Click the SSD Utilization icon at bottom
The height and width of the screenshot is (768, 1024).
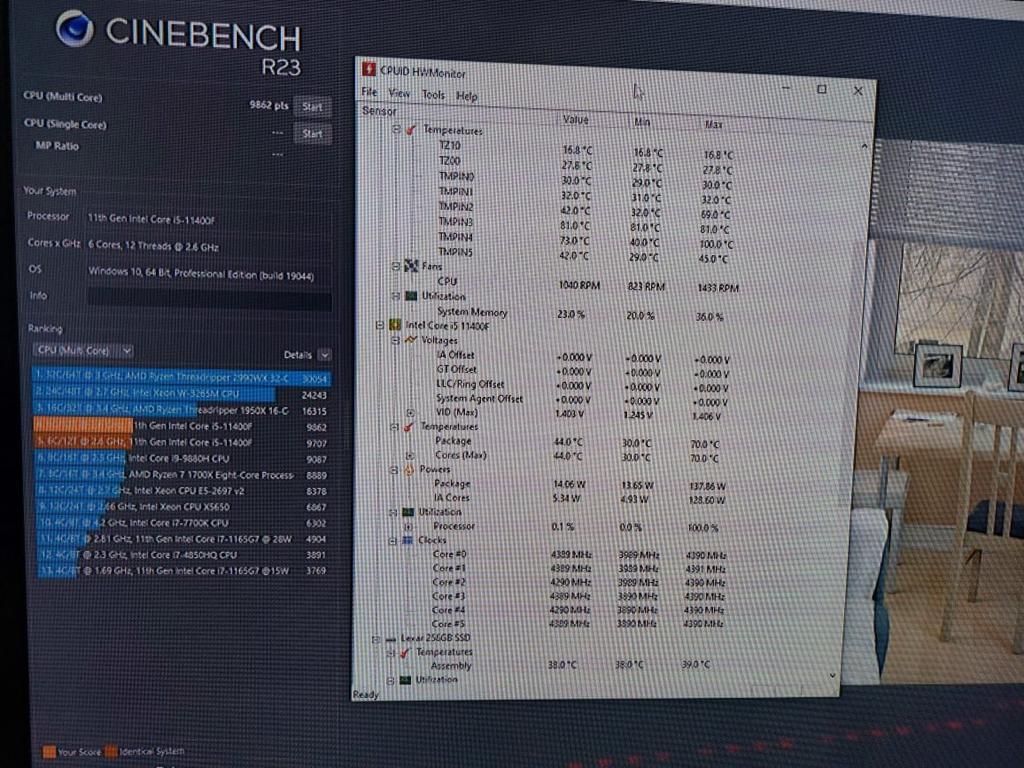click(405, 680)
